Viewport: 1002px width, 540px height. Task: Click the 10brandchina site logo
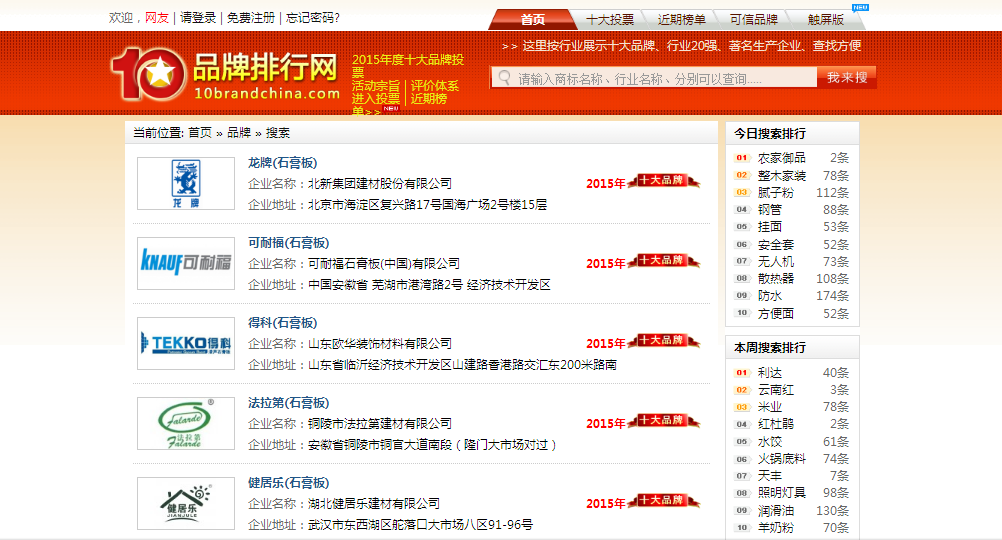click(x=225, y=75)
